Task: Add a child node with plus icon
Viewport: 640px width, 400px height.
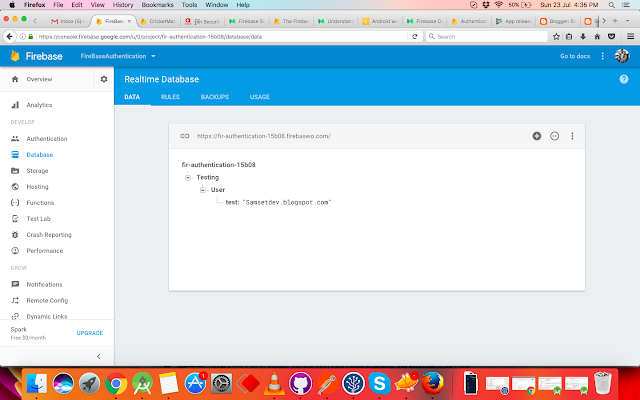Action: (537, 136)
